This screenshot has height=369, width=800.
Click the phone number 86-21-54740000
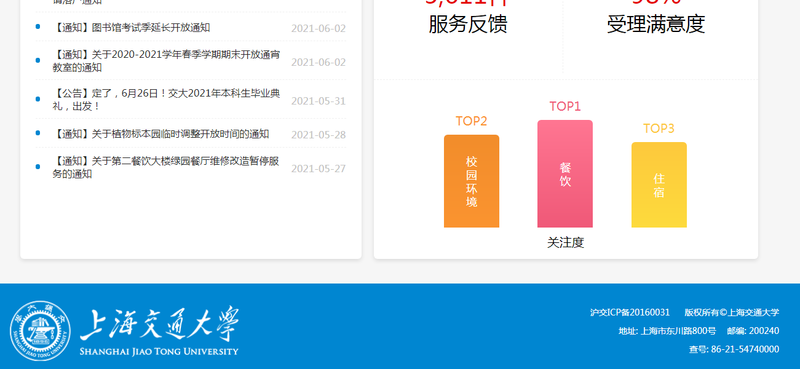coord(745,349)
